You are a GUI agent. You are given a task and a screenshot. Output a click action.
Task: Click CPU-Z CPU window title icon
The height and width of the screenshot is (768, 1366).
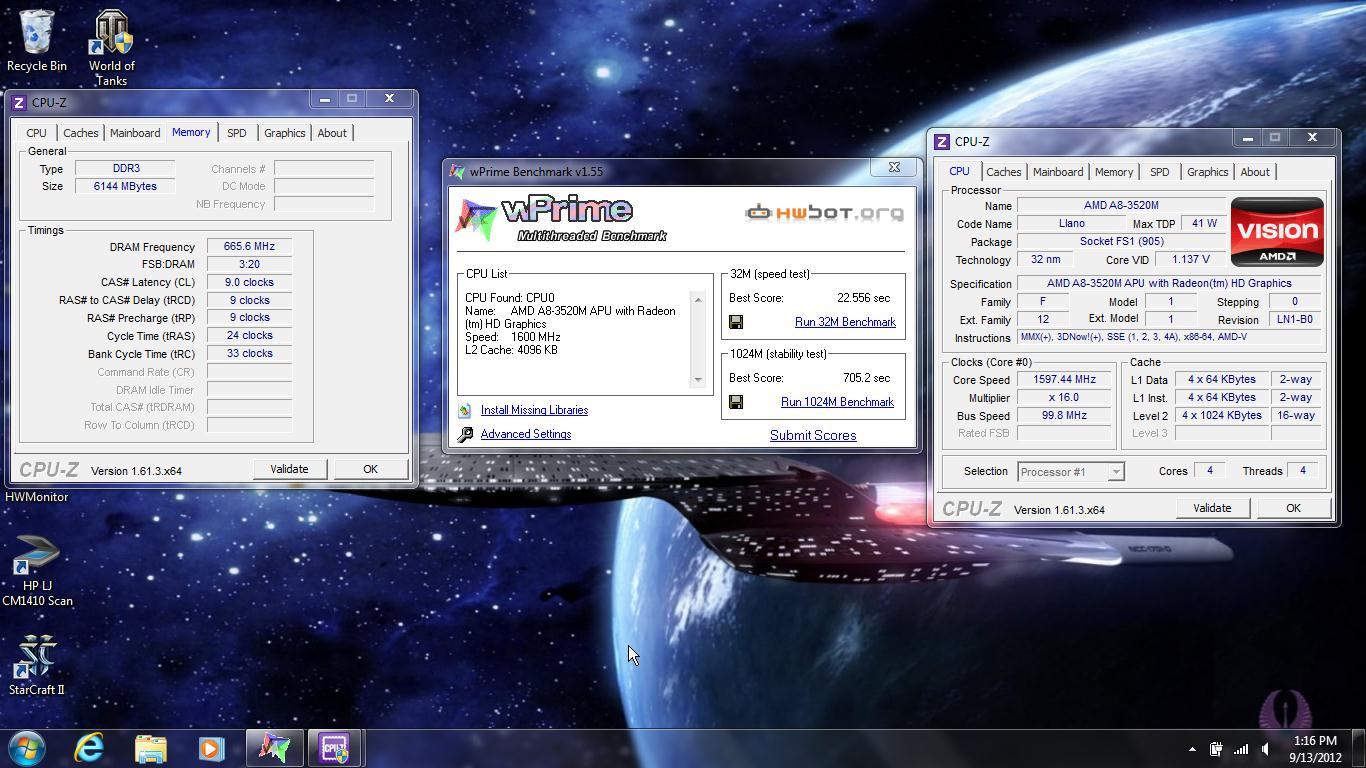(x=942, y=142)
